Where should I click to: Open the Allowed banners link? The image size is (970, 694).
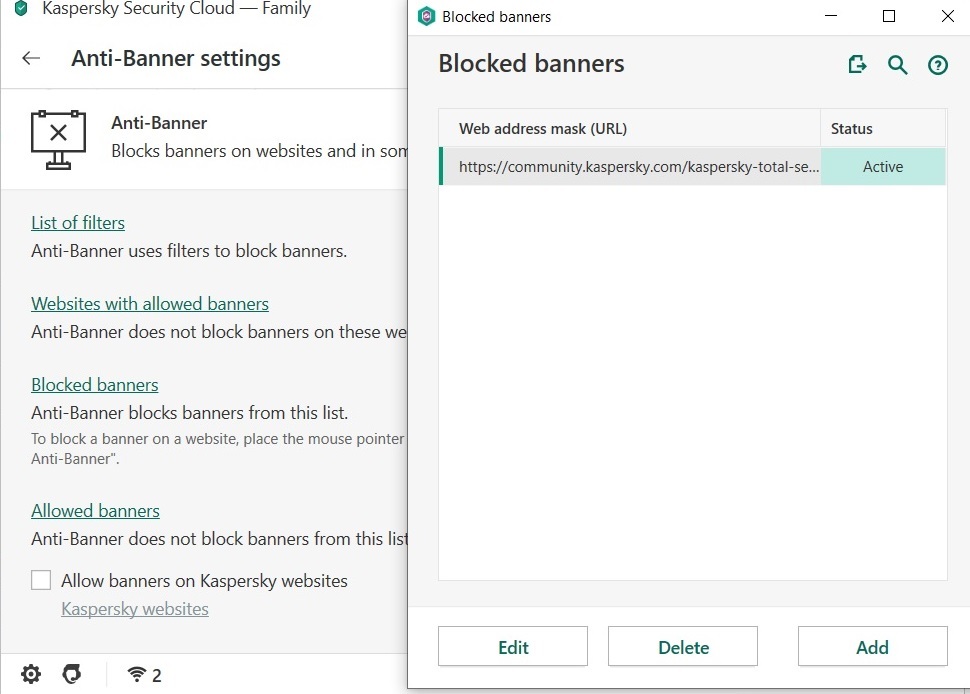pyautogui.click(x=95, y=511)
